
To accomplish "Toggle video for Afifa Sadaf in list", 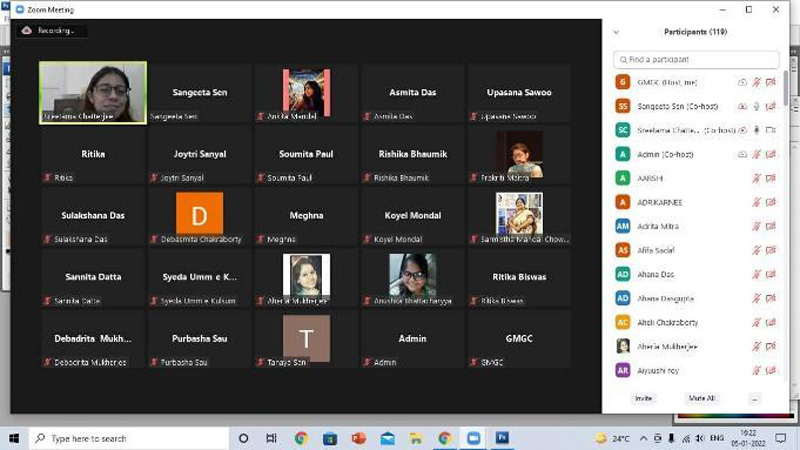I will 770,250.
